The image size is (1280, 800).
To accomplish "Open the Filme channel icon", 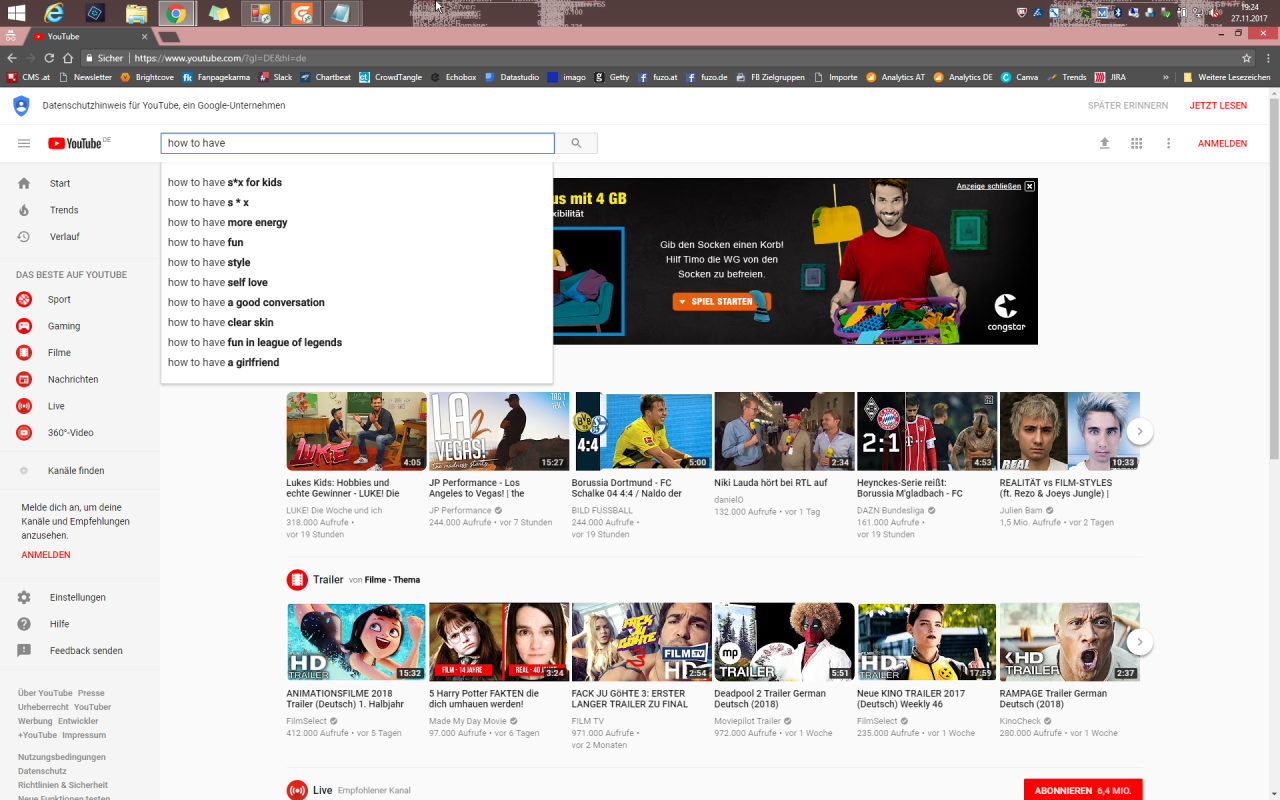I will (24, 353).
